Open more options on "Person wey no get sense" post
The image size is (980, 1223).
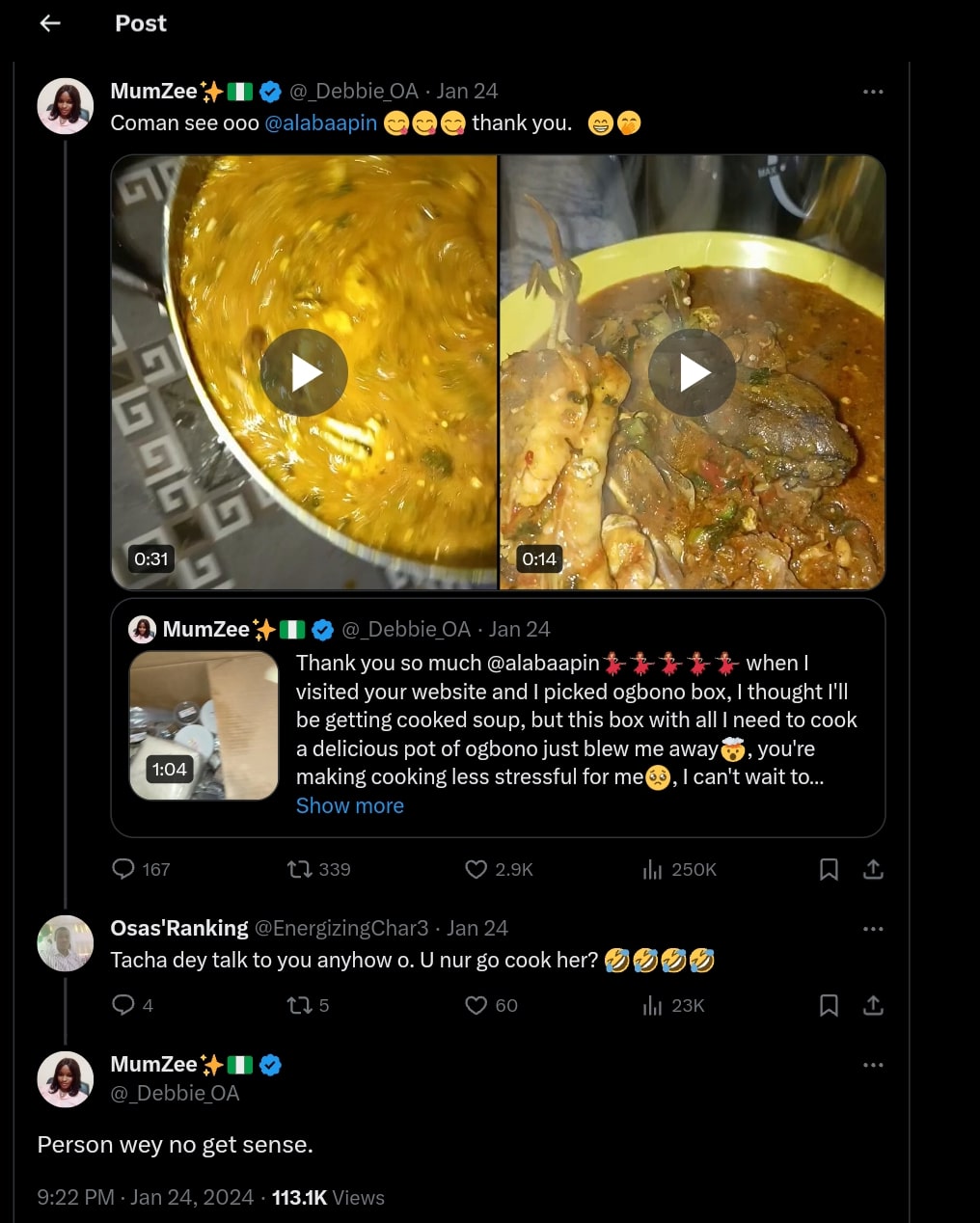click(873, 1065)
